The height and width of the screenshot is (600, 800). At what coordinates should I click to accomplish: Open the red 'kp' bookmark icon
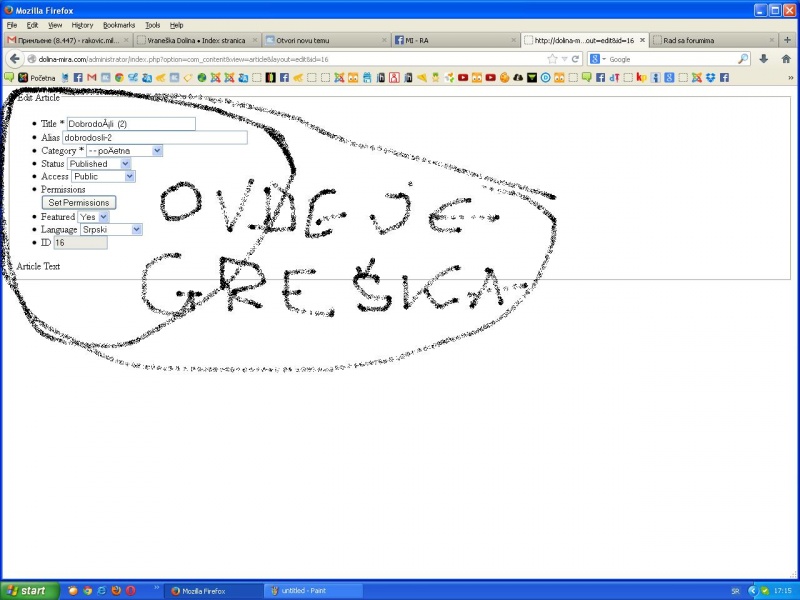[641, 78]
